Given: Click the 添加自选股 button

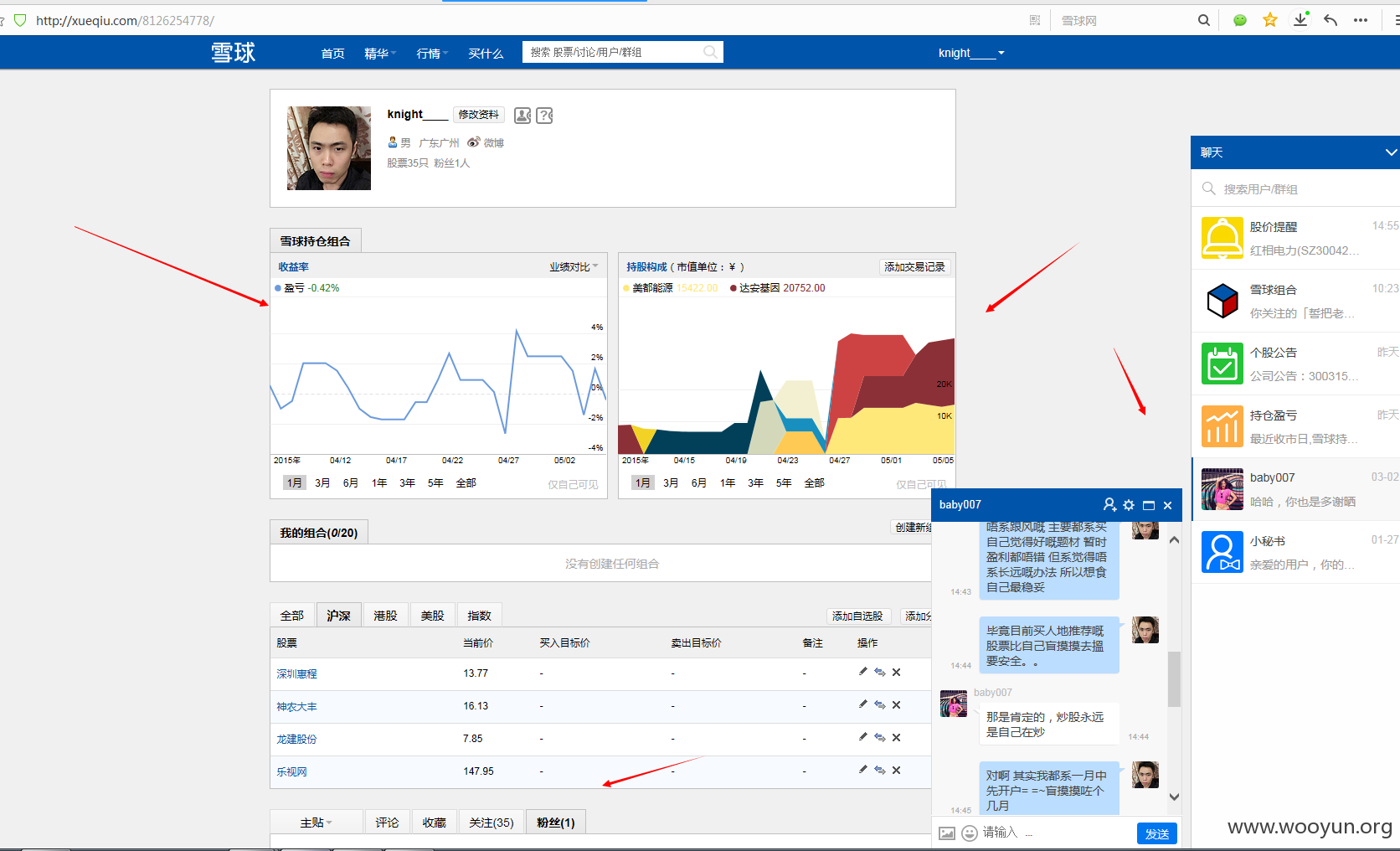Looking at the screenshot, I should (857, 616).
